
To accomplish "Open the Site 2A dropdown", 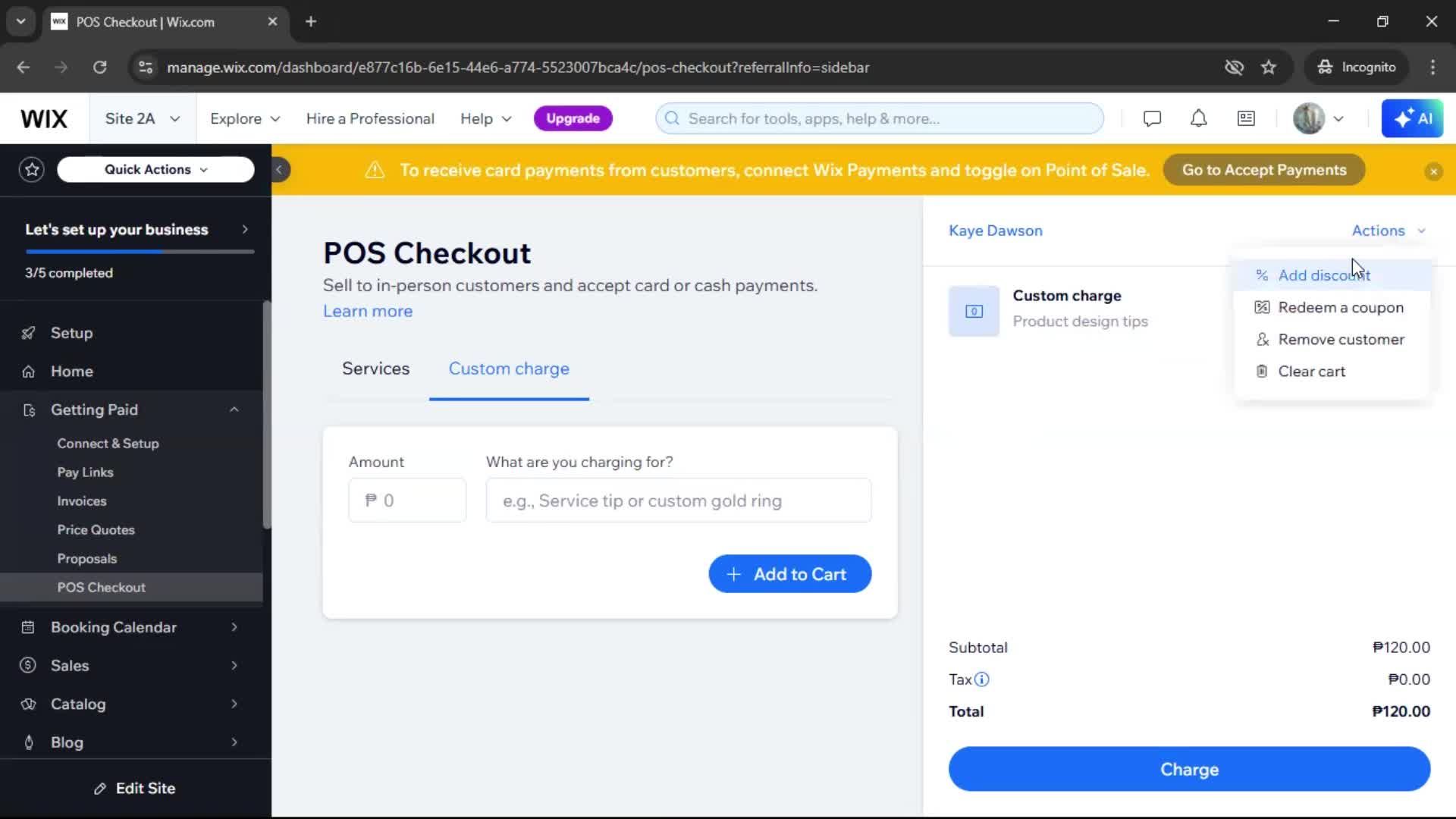I will 143,119.
